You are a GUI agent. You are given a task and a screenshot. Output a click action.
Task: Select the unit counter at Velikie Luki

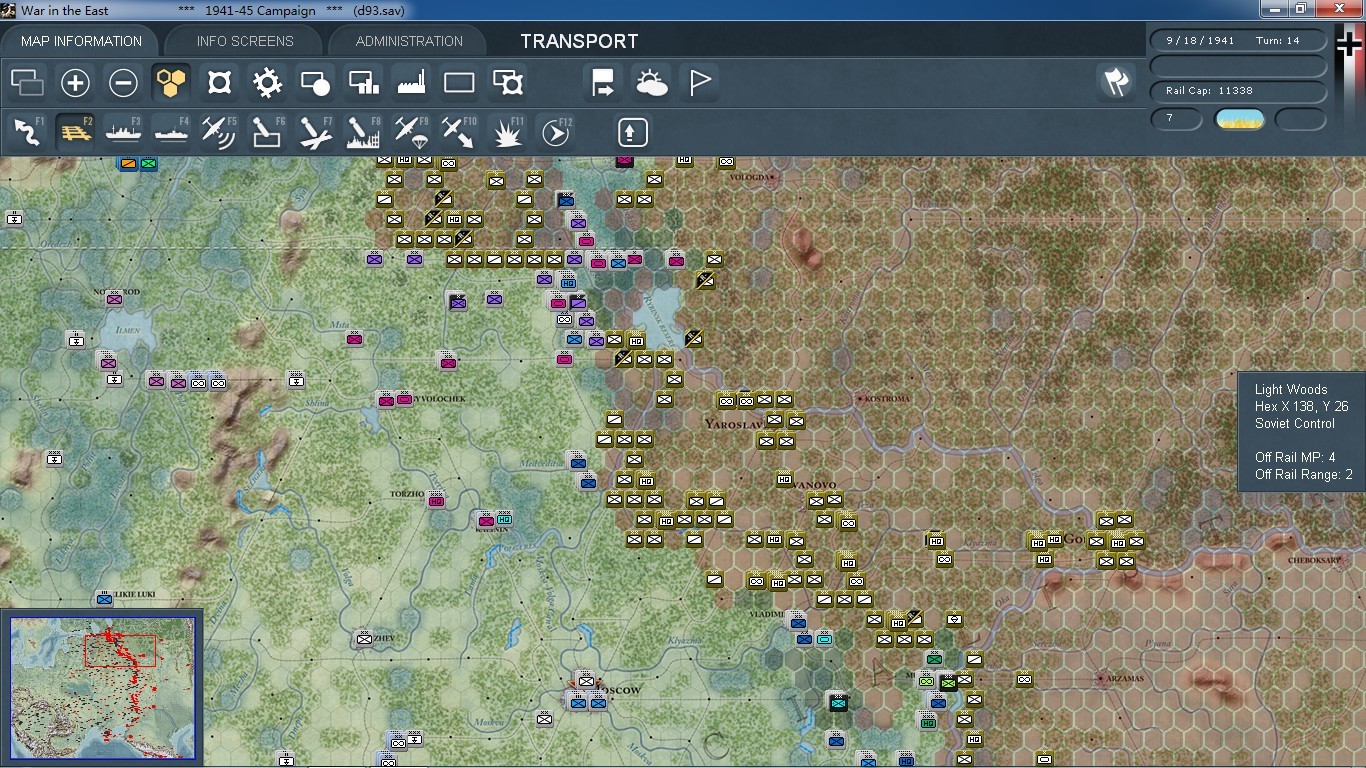104,599
